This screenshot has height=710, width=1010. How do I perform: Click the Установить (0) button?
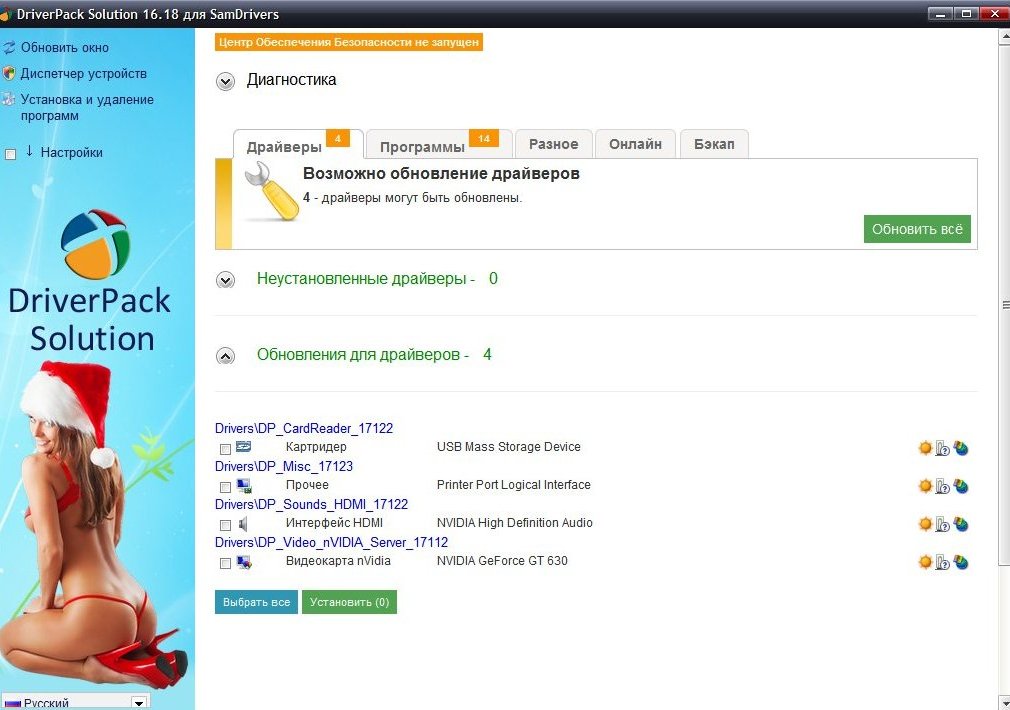point(349,602)
